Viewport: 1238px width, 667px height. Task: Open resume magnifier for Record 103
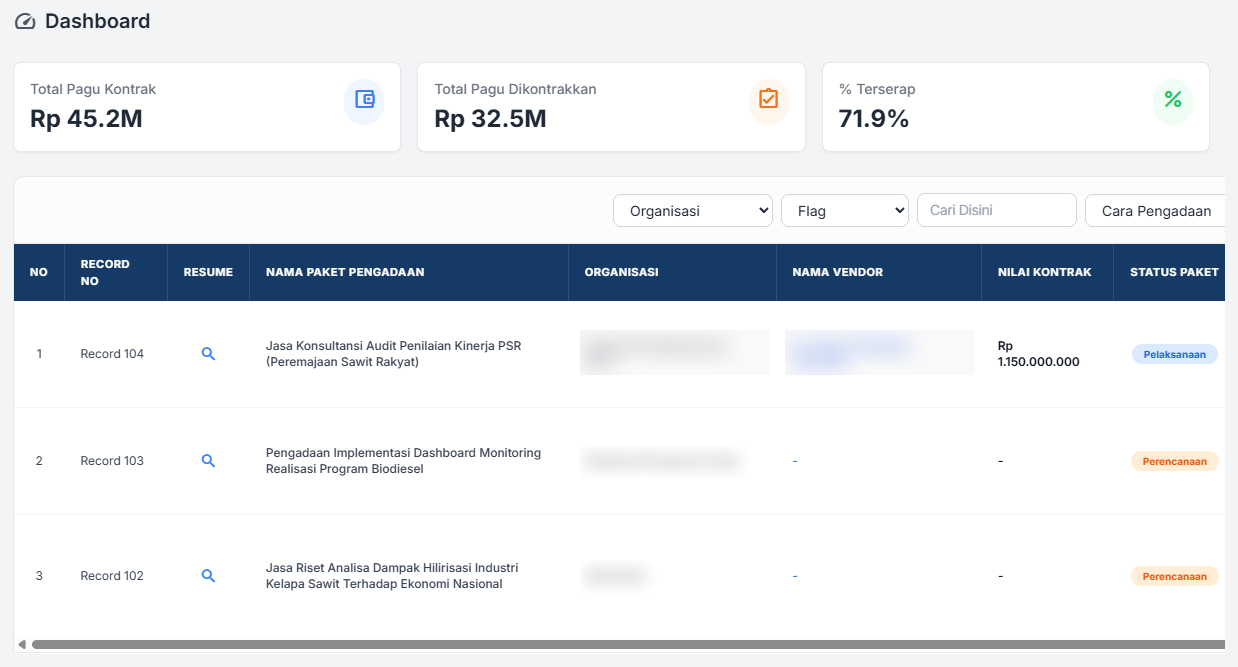tap(208, 461)
